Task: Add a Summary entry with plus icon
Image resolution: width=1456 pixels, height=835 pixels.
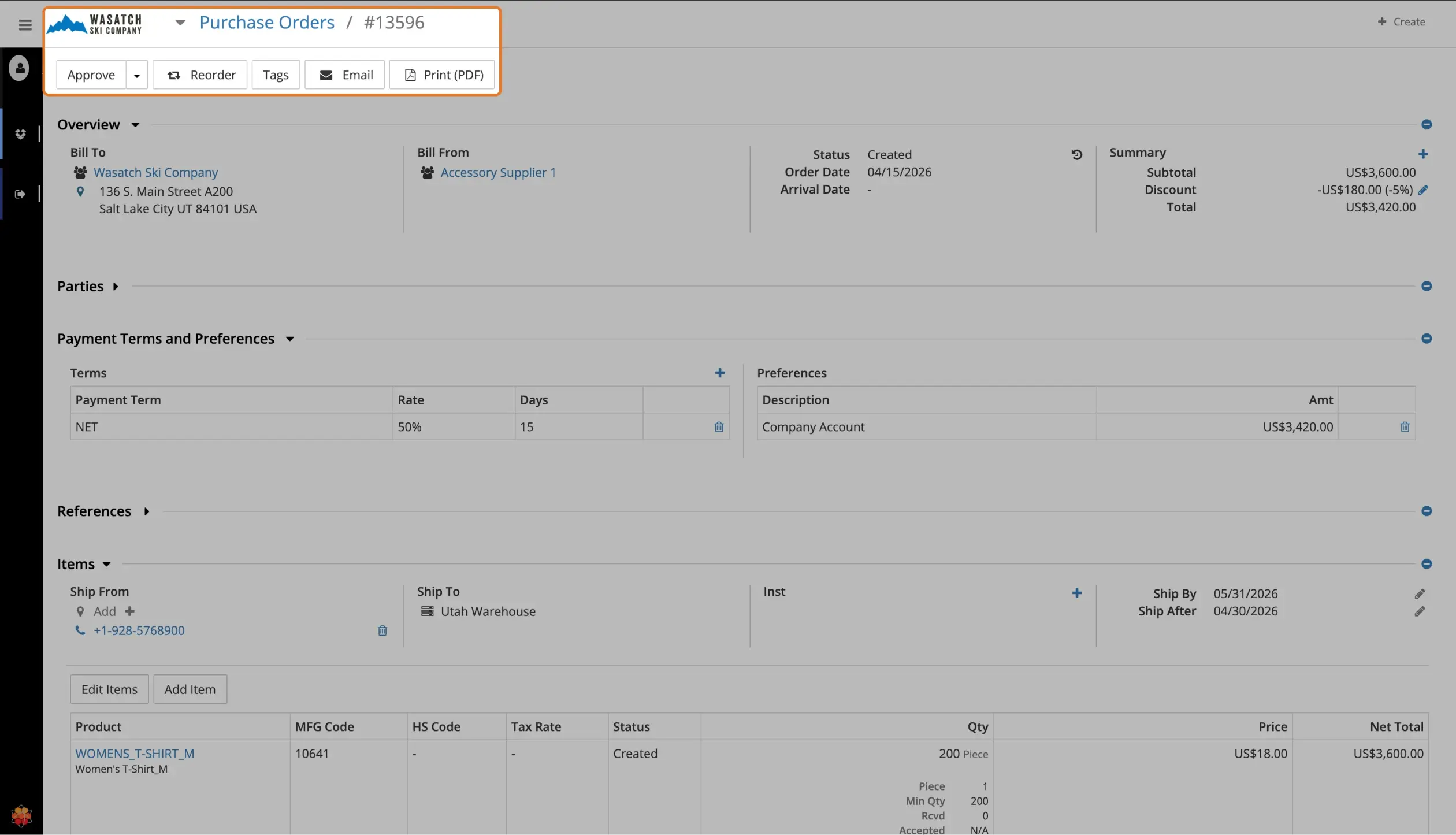Action: 1423,154
